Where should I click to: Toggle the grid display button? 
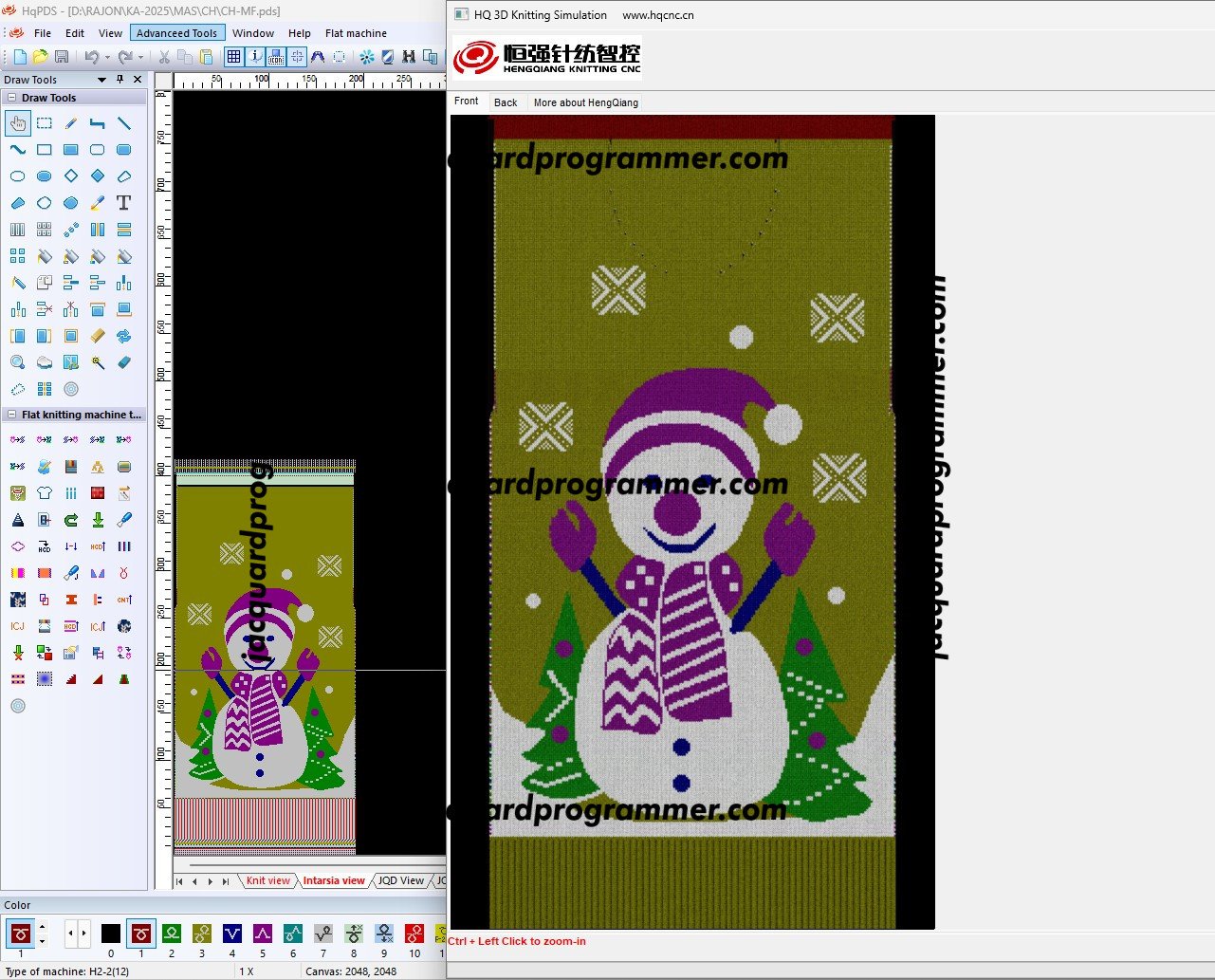(234, 57)
